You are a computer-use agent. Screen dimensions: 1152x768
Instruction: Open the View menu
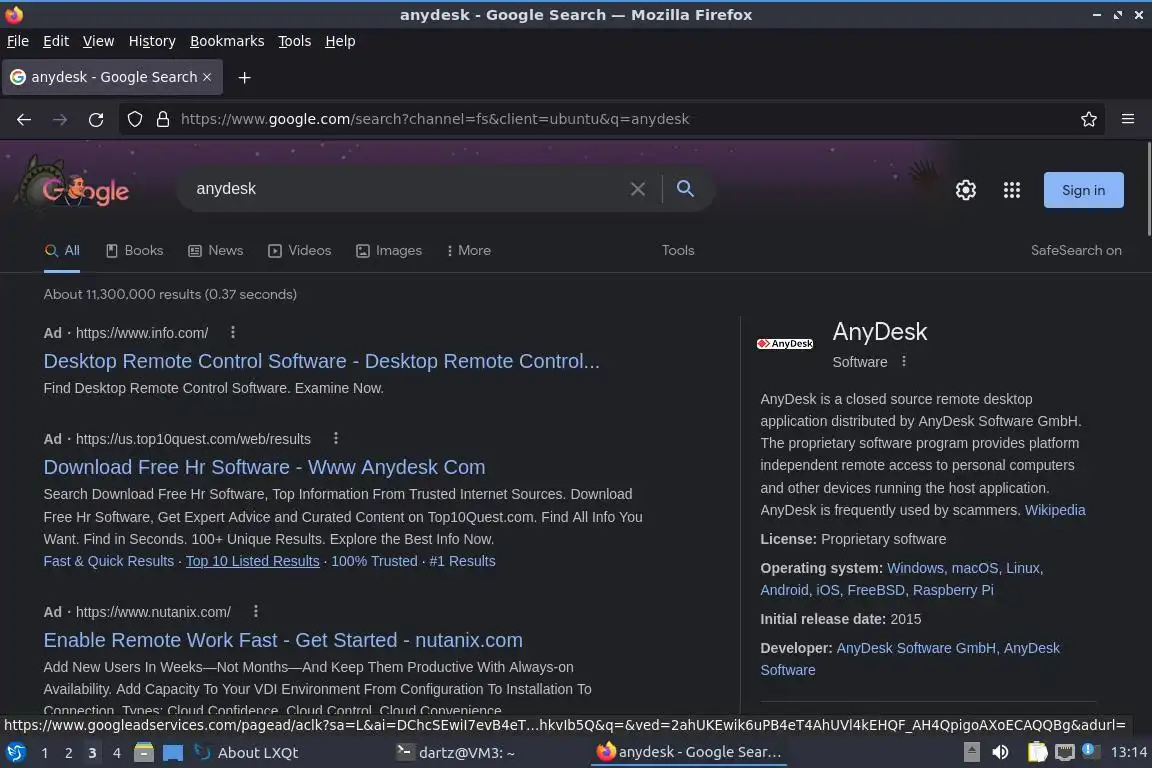coord(98,41)
